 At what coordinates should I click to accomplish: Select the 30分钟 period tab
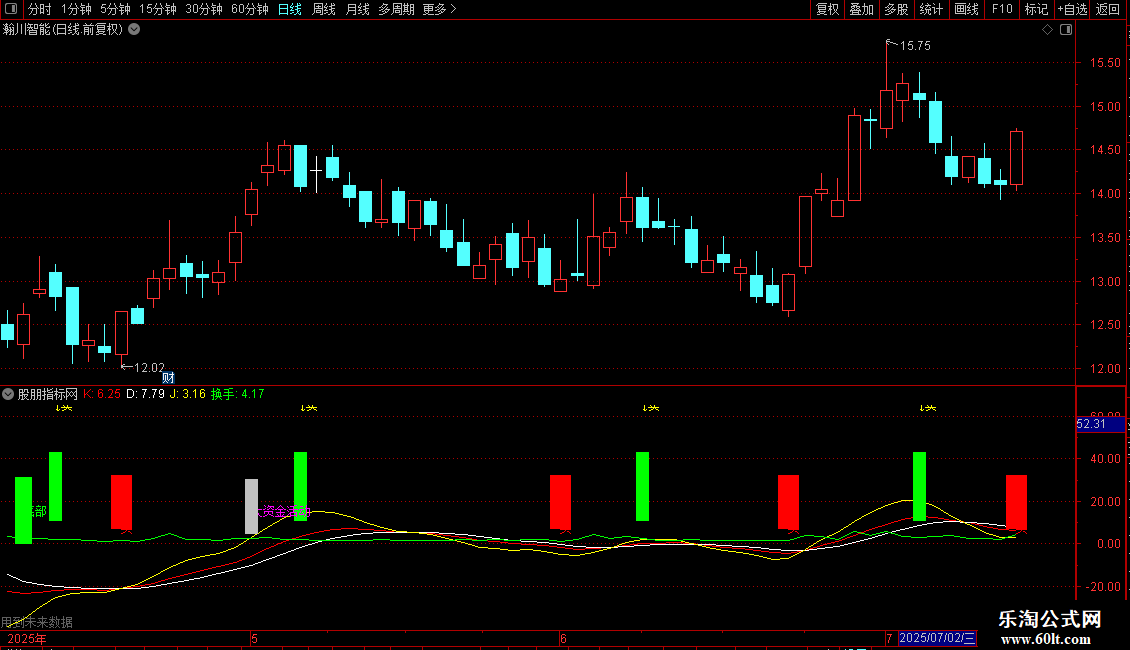pos(204,9)
